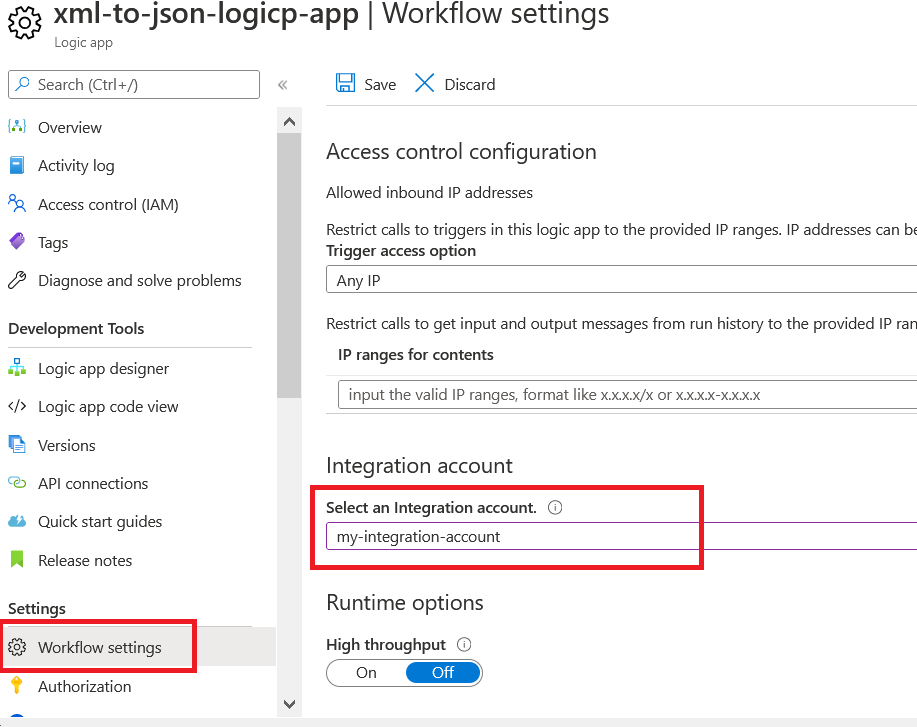The width and height of the screenshot is (917, 727).
Task: Click the Access control (IAM) people icon
Action: pyautogui.click(x=17, y=204)
